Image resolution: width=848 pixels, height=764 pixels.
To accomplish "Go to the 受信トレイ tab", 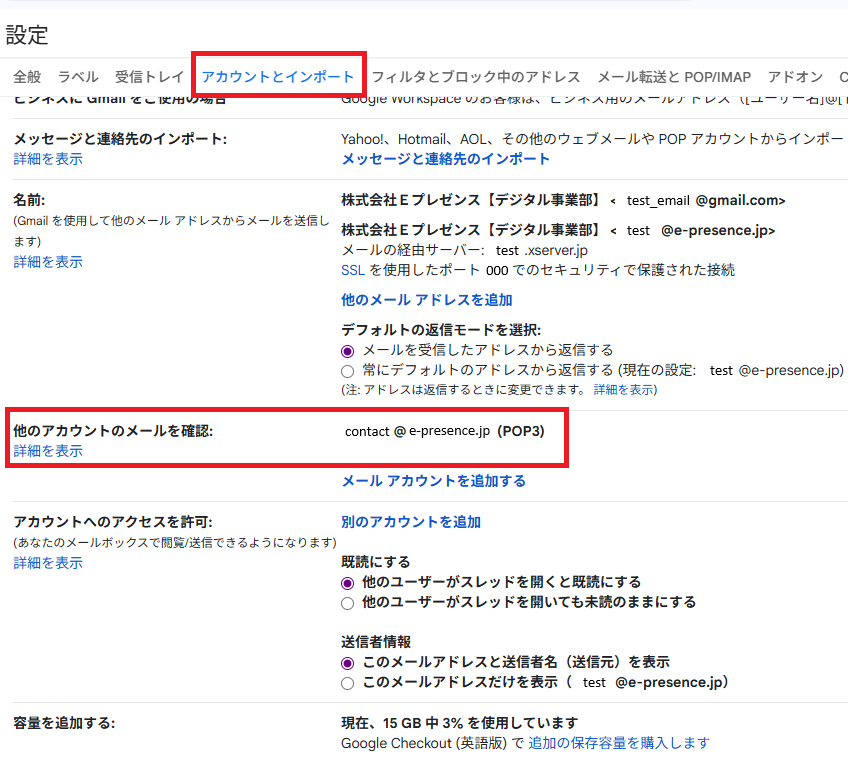I will coord(149,77).
